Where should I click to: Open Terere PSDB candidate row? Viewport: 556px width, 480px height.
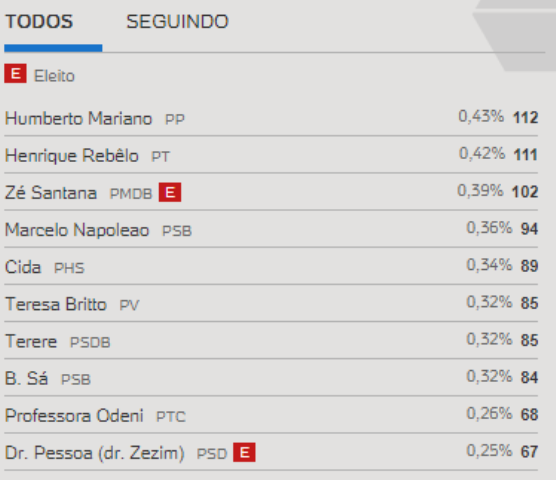pyautogui.click(x=271, y=341)
